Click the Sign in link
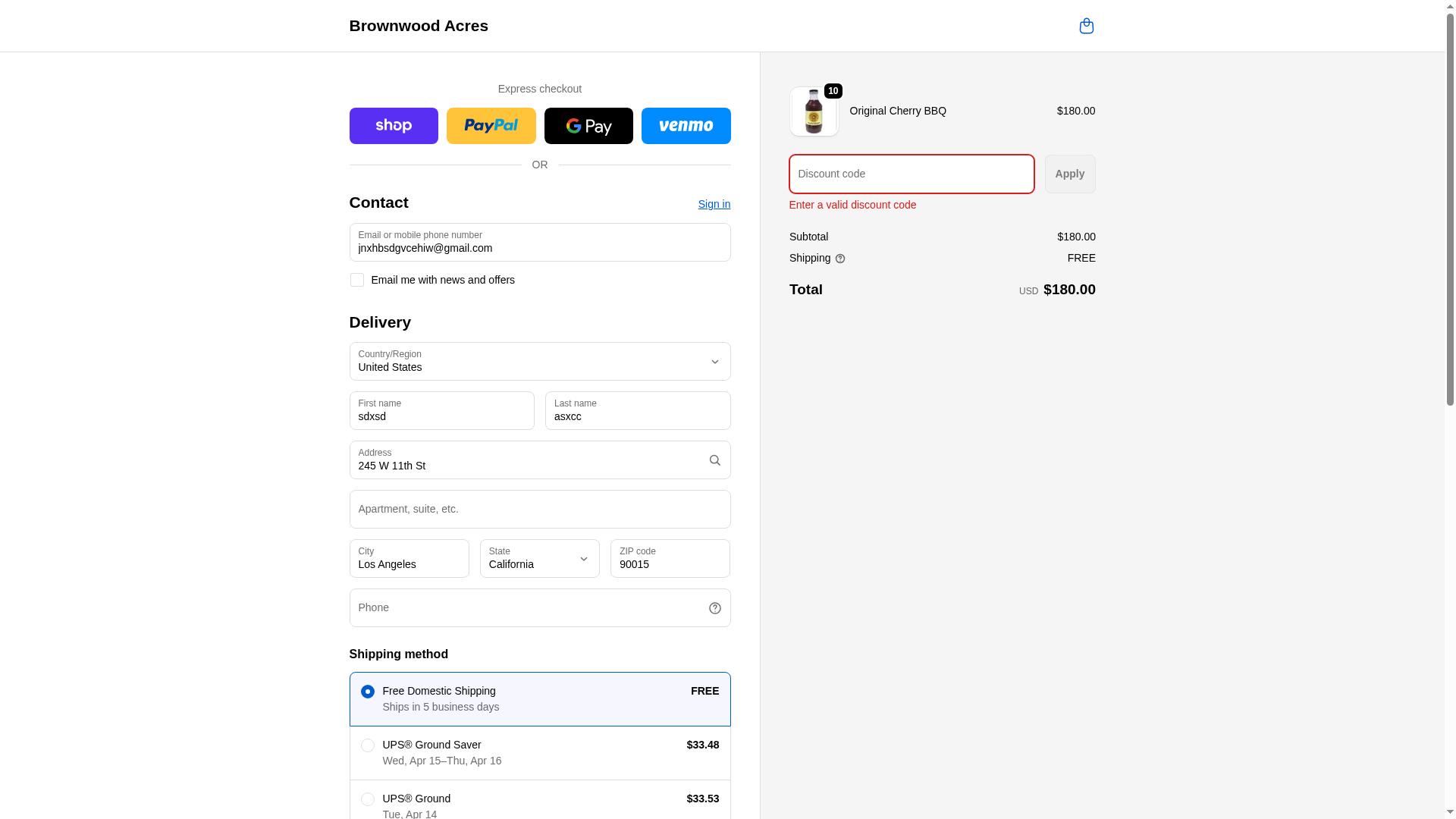Image resolution: width=1456 pixels, height=819 pixels. pos(714,204)
